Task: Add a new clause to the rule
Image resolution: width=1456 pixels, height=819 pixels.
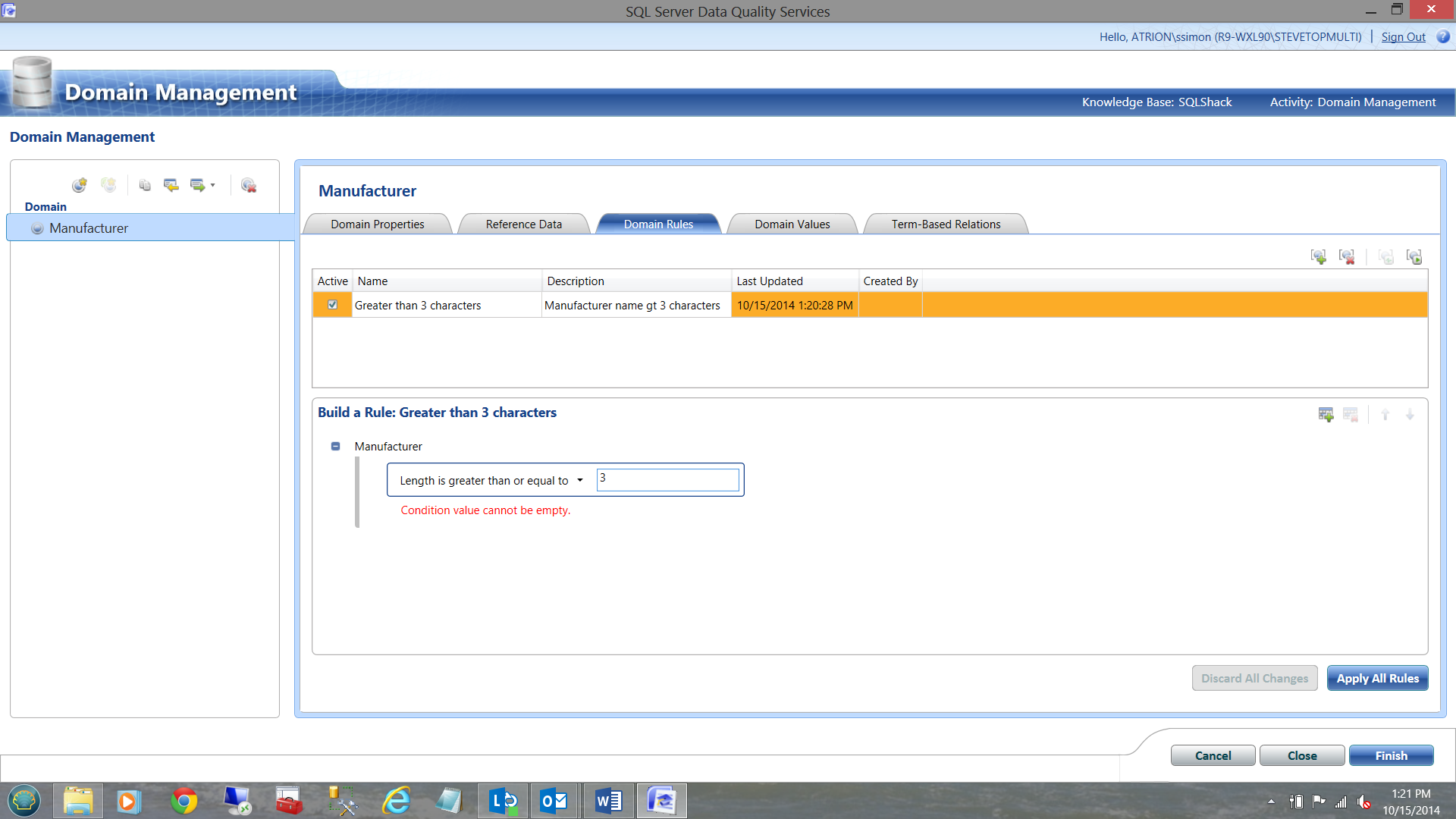Action: tap(1326, 415)
